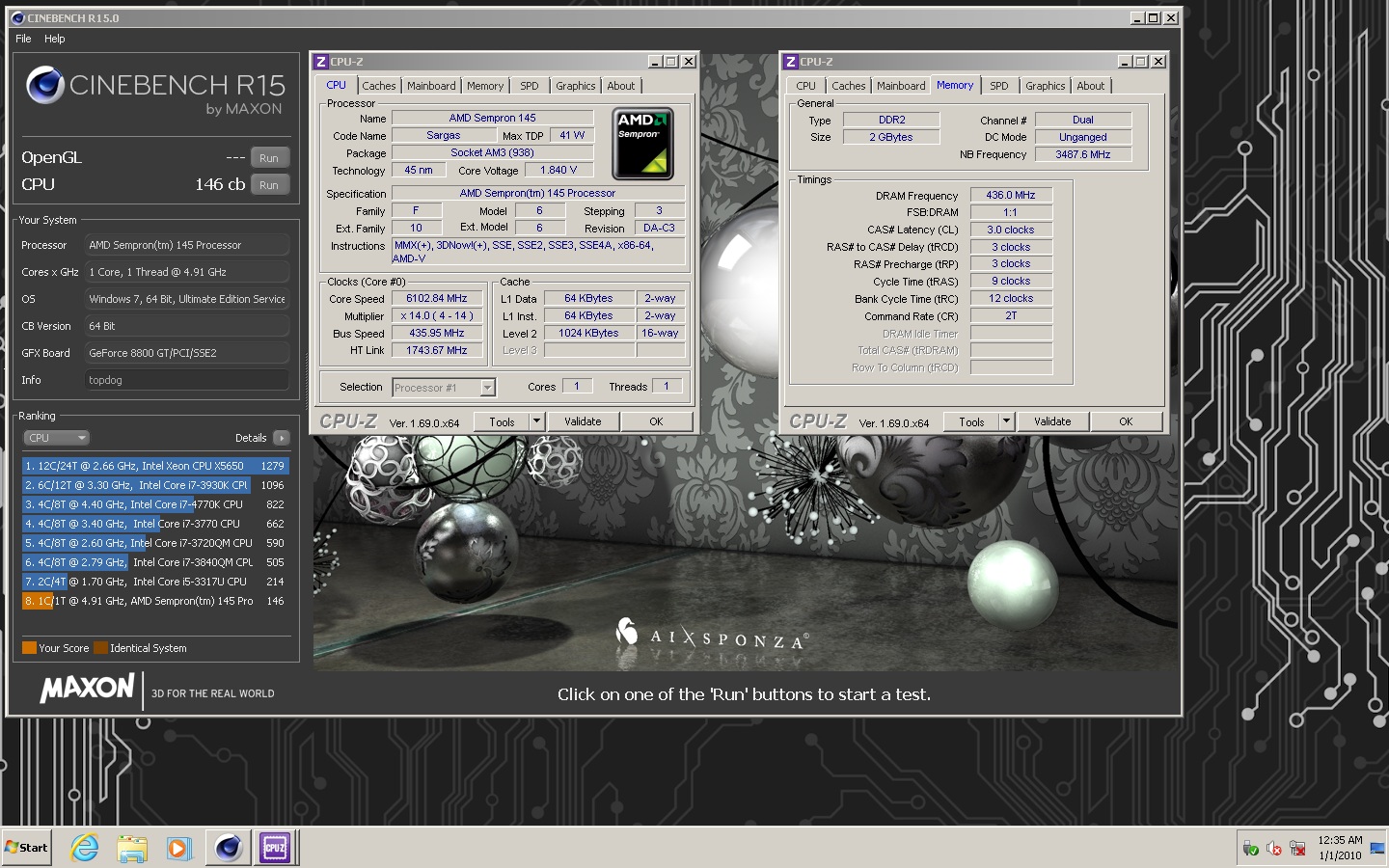Click the Core Speed value 6102.84 MHz

pos(437,298)
